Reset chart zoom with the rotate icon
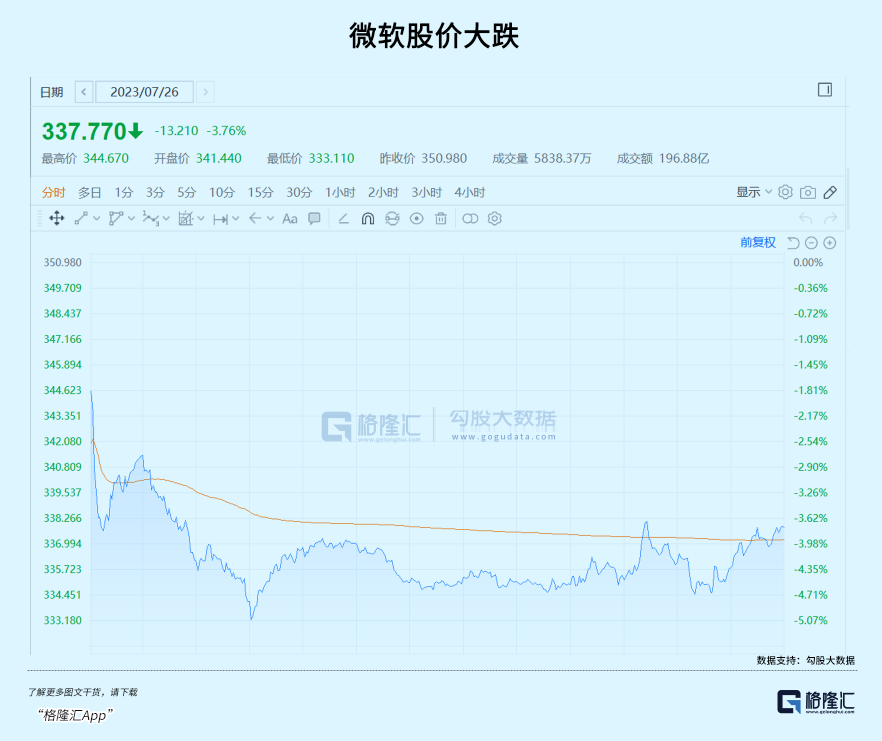882x741 pixels. [x=793, y=242]
